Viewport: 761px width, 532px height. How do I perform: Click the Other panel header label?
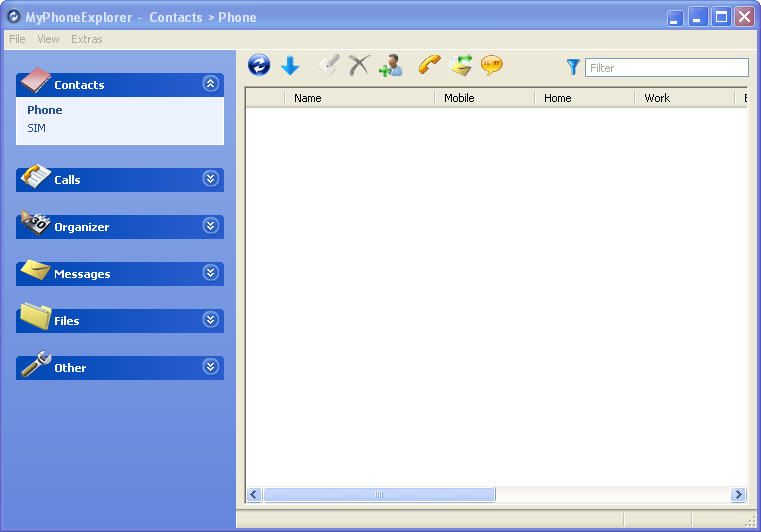(70, 368)
